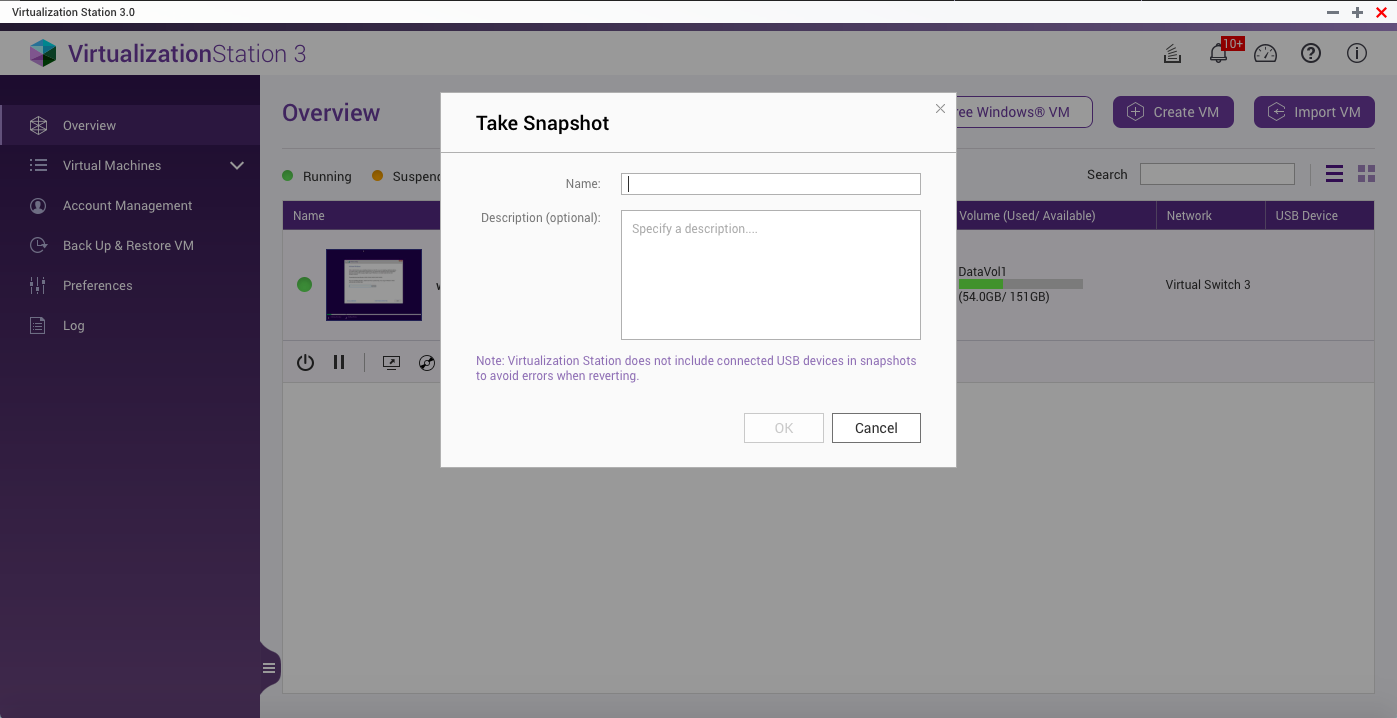This screenshot has height=718, width=1397.
Task: Click the Cancel button
Action: coord(876,428)
